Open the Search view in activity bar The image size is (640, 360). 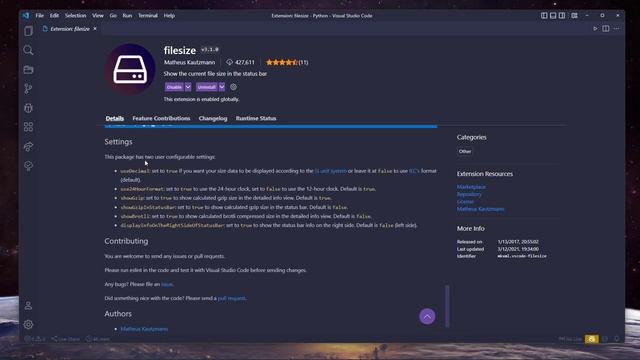tap(28, 50)
